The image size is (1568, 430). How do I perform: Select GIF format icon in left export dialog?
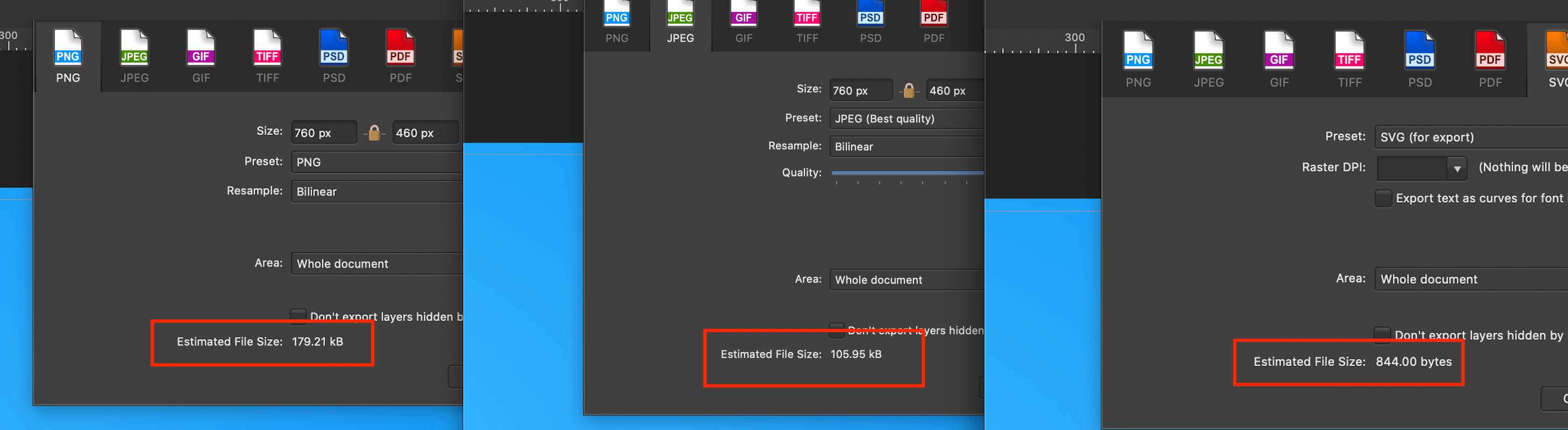(201, 48)
